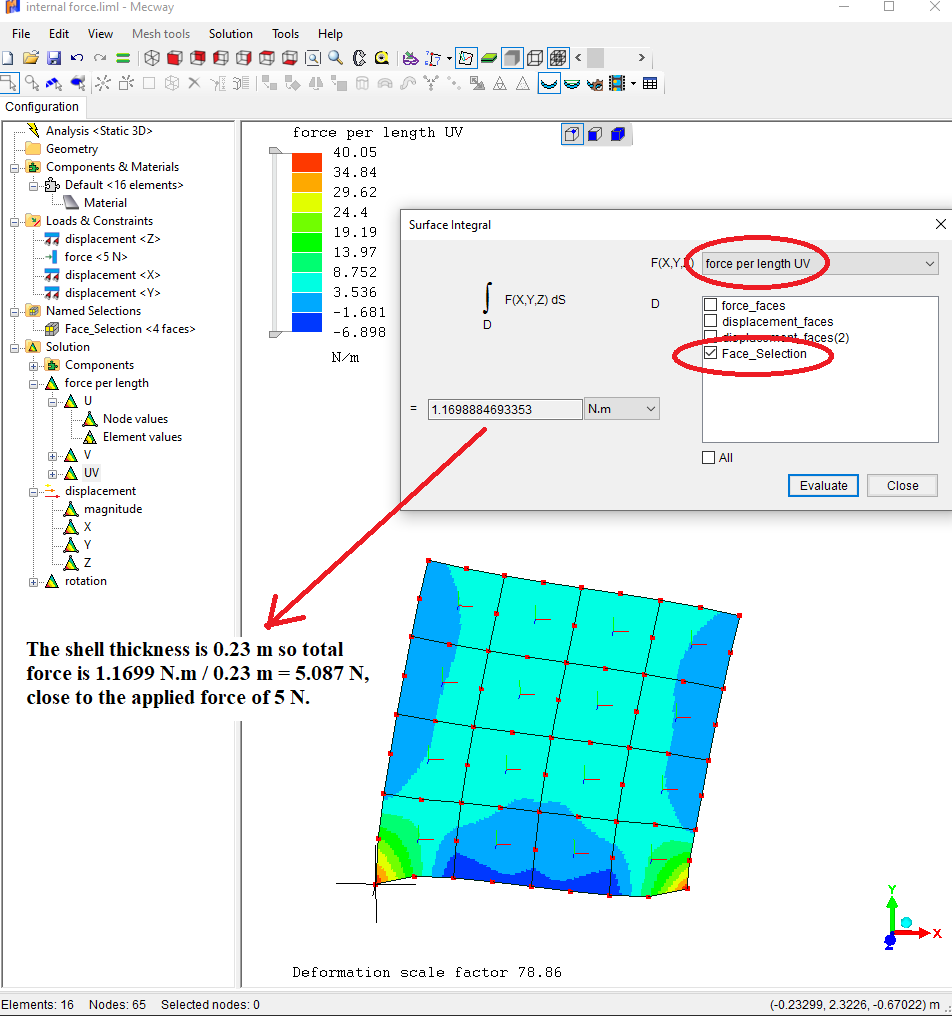Click the new node star icon
This screenshot has width=952, height=1016.
coord(102,84)
